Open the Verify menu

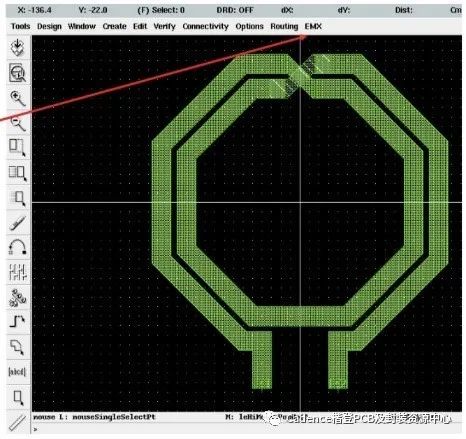tap(164, 26)
